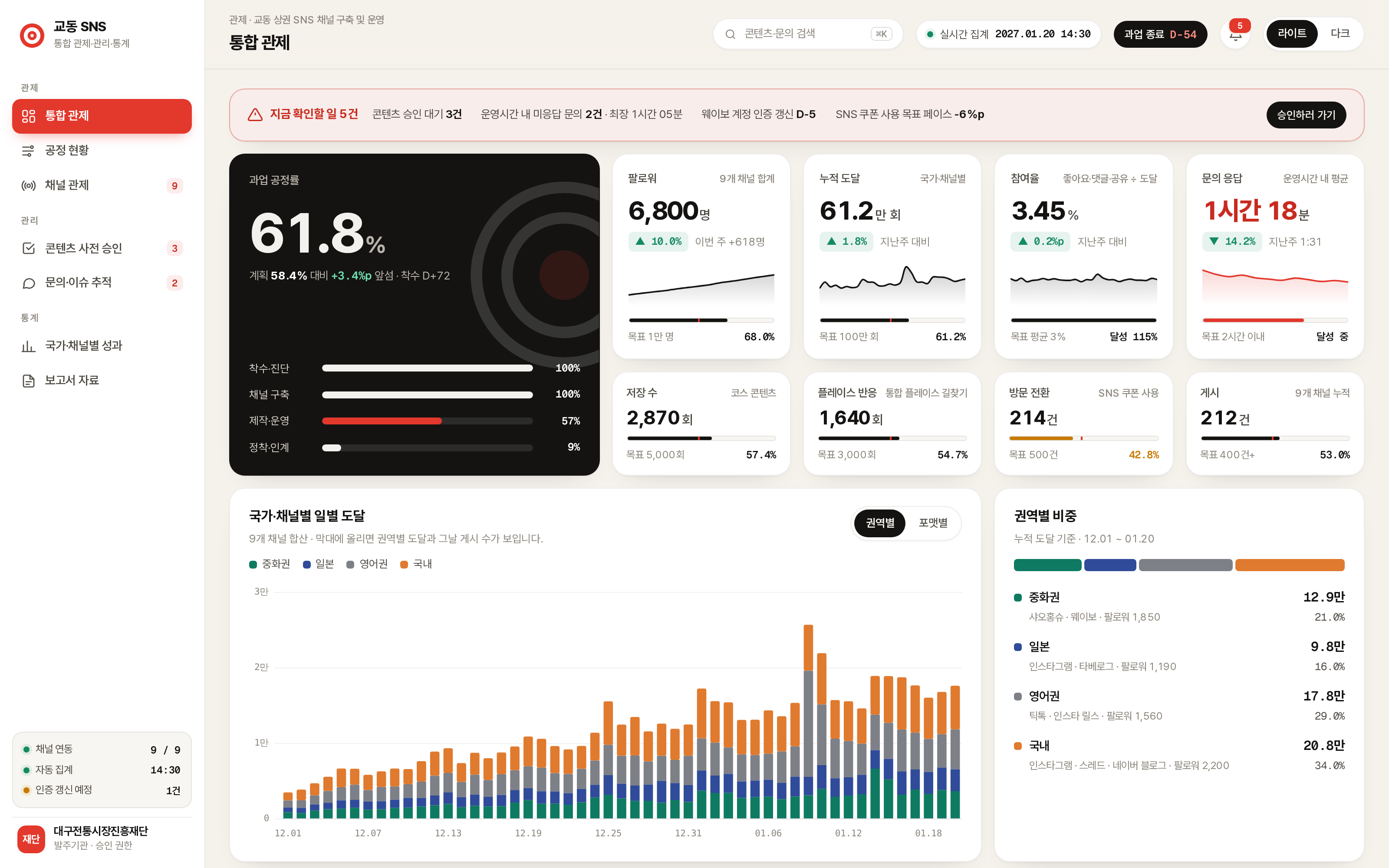Open 콘텐츠 사전 승인 menu item
1389x868 pixels.
102,248
